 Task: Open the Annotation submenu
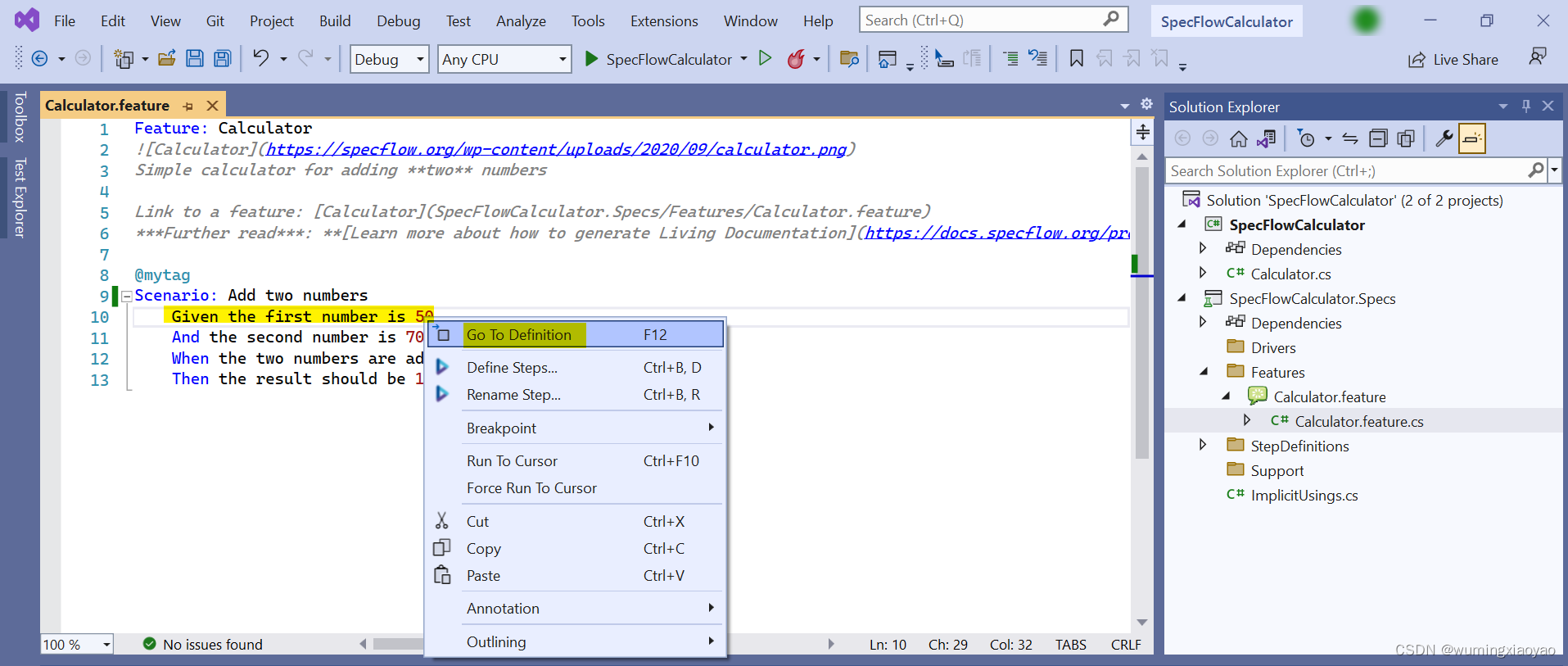576,609
